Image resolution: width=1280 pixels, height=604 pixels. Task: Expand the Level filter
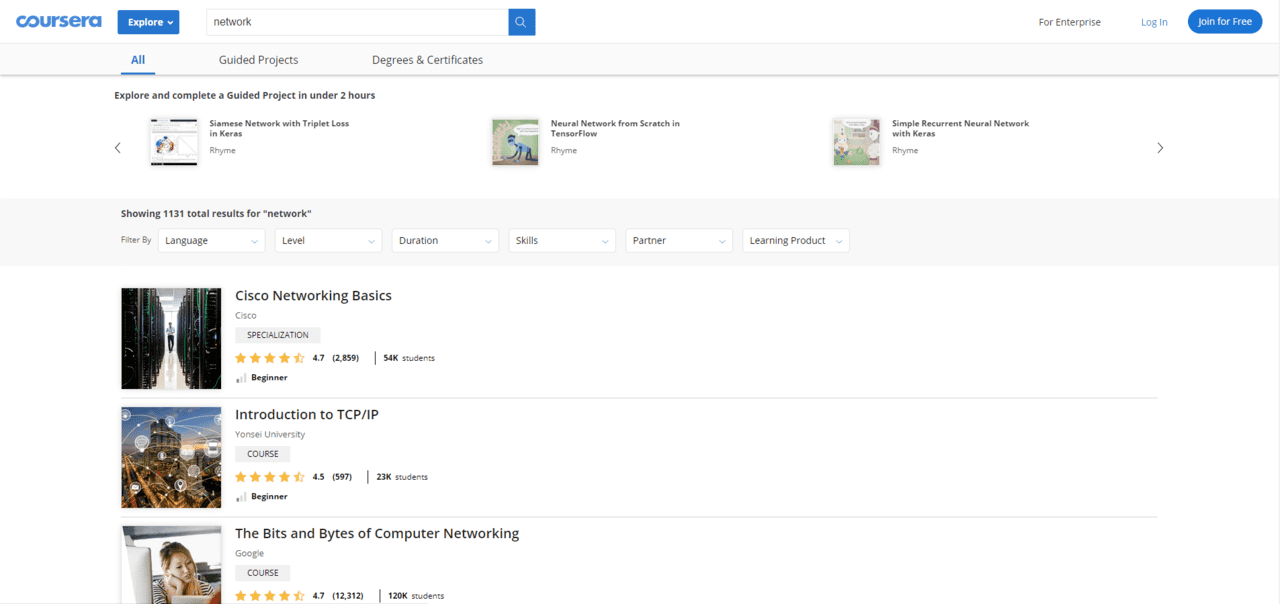pos(328,240)
